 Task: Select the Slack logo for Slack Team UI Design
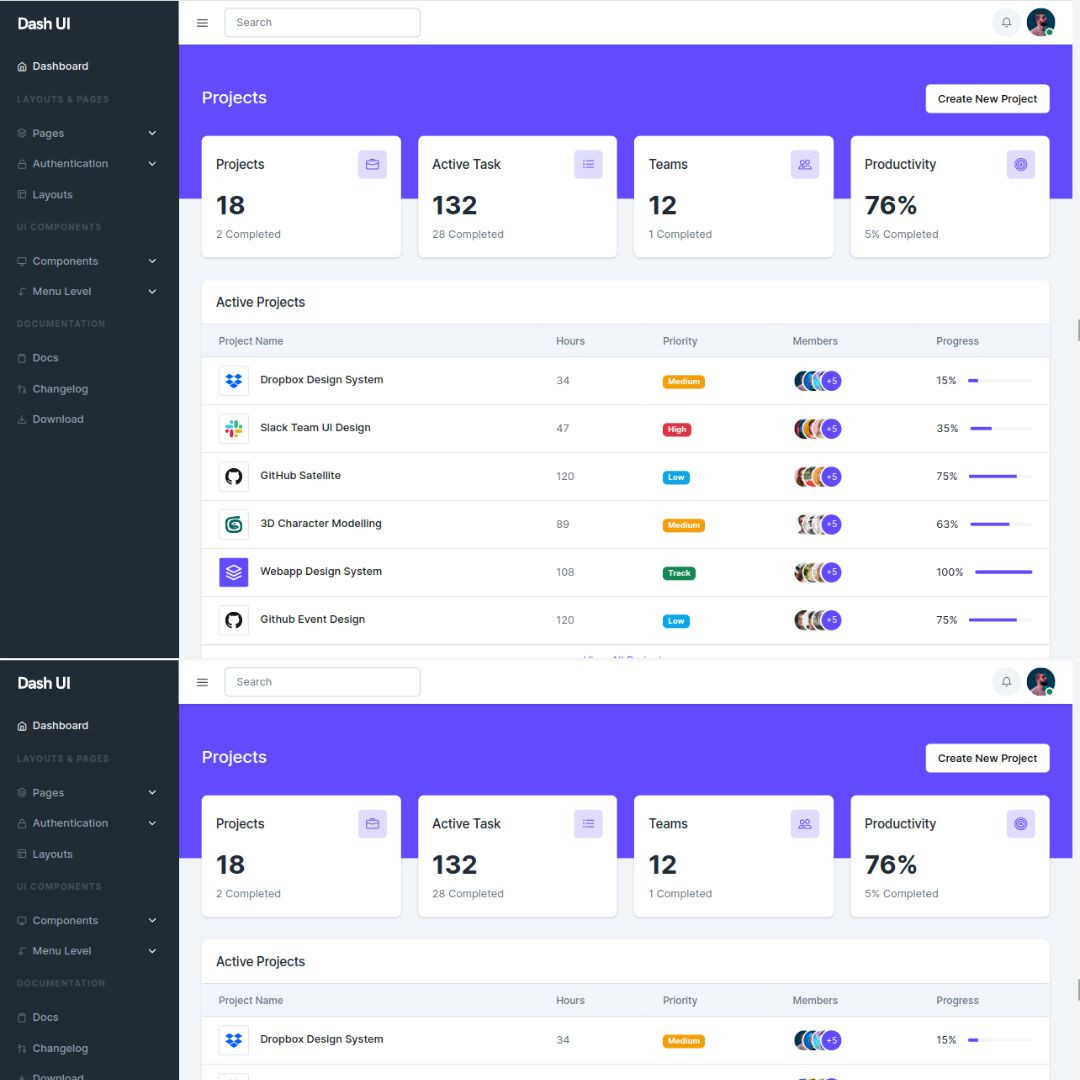point(233,428)
